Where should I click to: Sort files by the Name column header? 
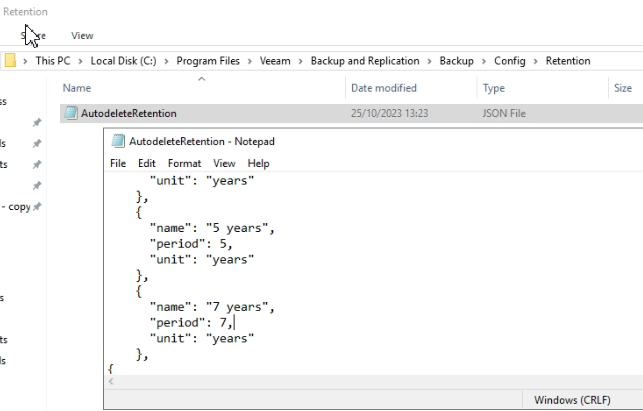pos(77,88)
